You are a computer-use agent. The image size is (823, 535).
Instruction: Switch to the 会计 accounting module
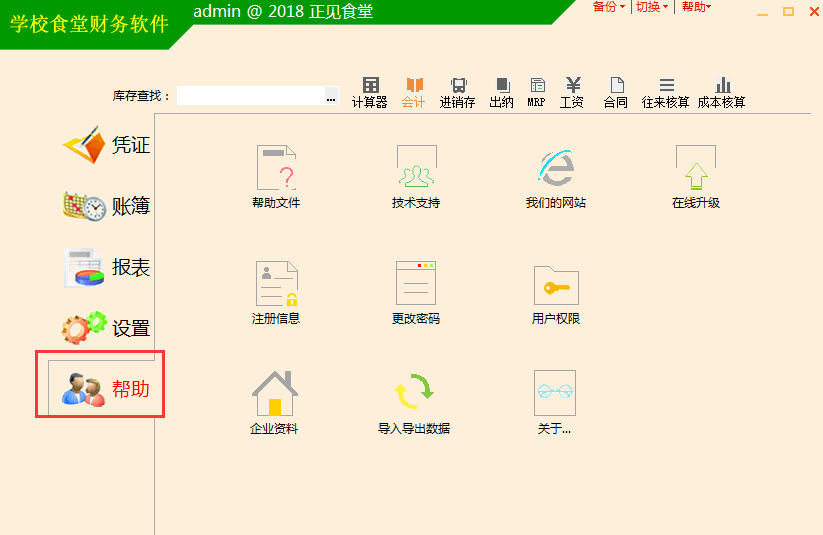pyautogui.click(x=414, y=92)
